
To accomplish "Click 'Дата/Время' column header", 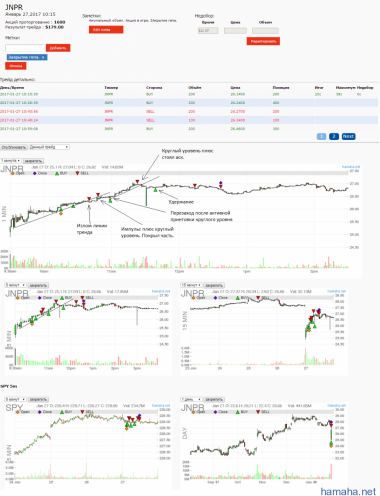I will tap(12, 87).
